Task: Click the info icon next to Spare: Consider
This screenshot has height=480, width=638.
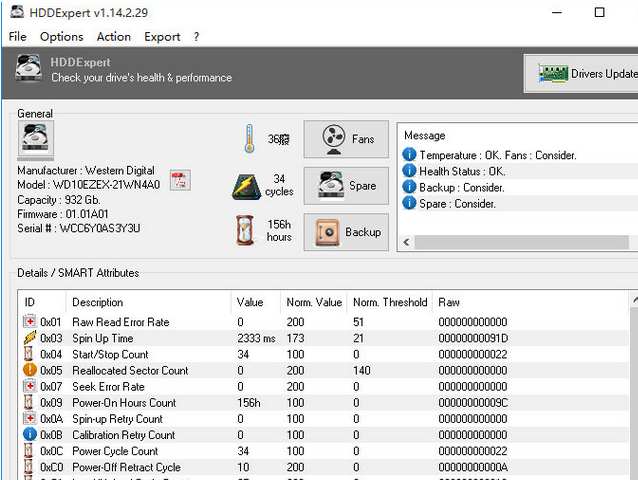Action: (409, 203)
